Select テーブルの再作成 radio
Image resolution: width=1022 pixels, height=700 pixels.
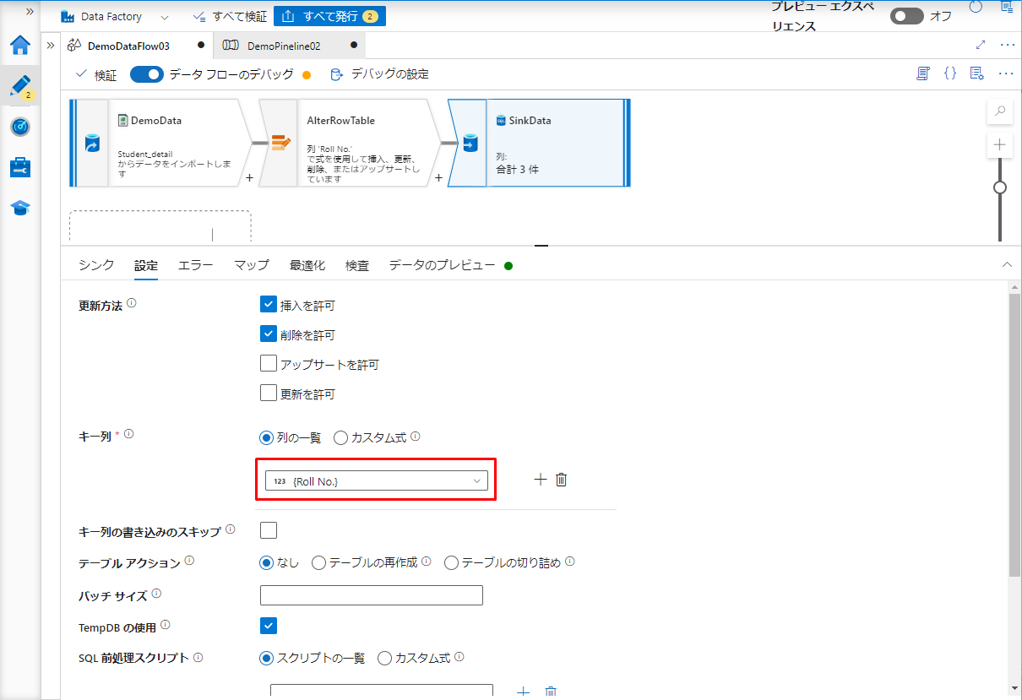click(318, 562)
